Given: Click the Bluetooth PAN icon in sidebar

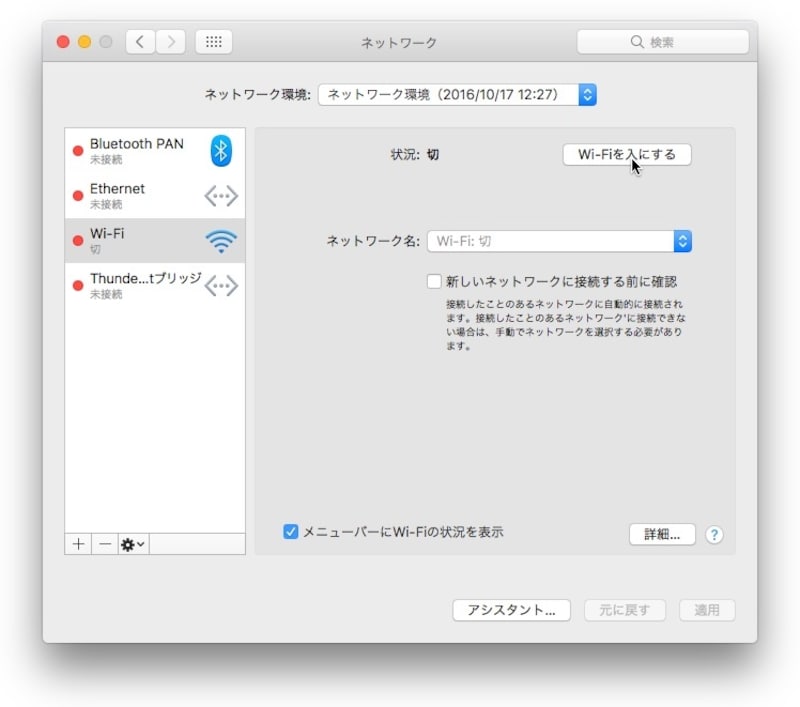Looking at the screenshot, I should (219, 150).
